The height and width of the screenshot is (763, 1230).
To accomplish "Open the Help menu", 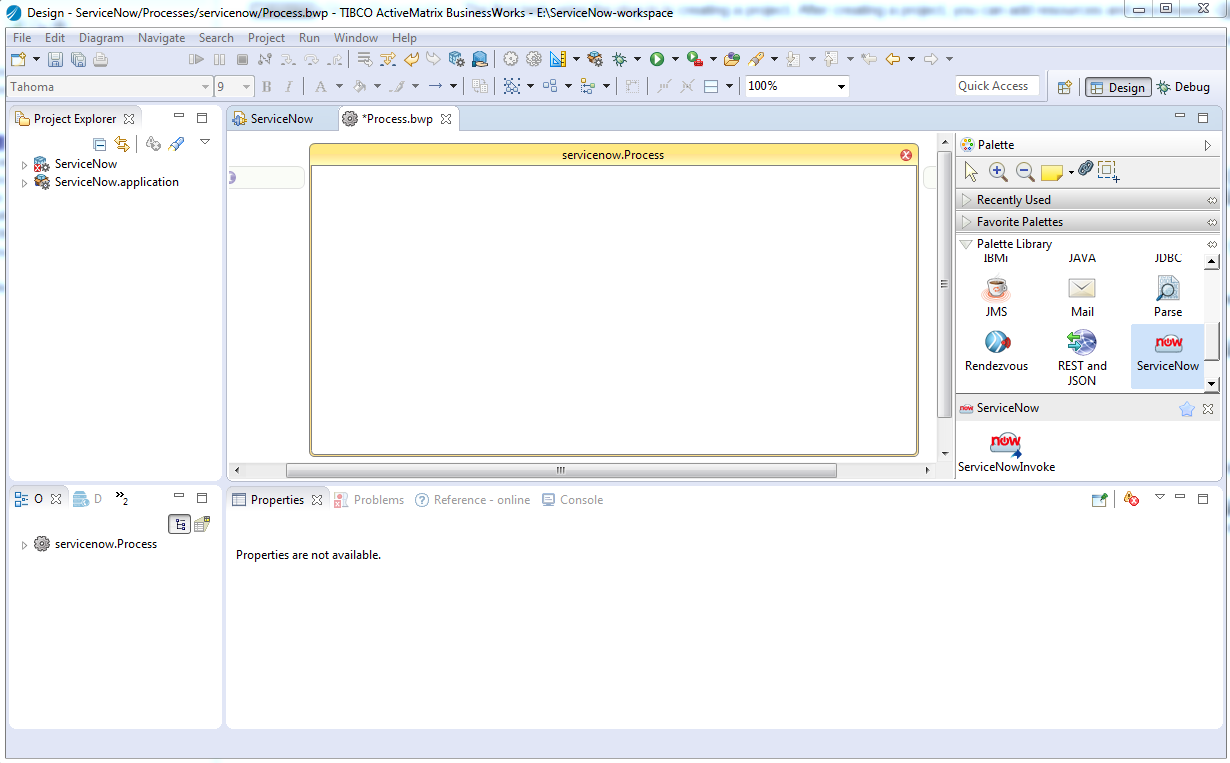I will click(x=404, y=38).
